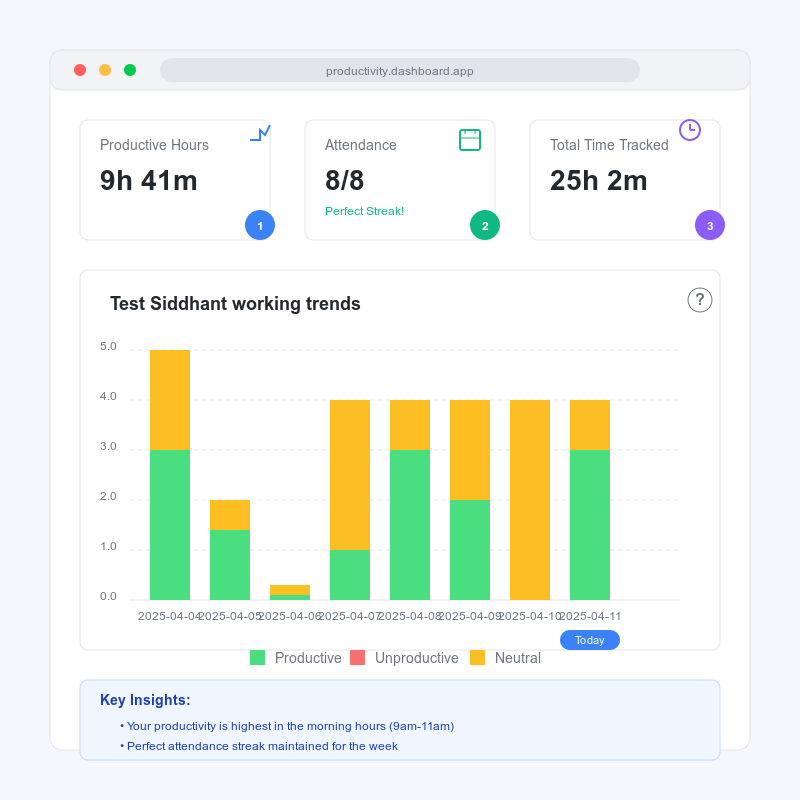Click the trend chart icon on Productive Hours
Image resolution: width=800 pixels, height=800 pixels.
(x=260, y=133)
